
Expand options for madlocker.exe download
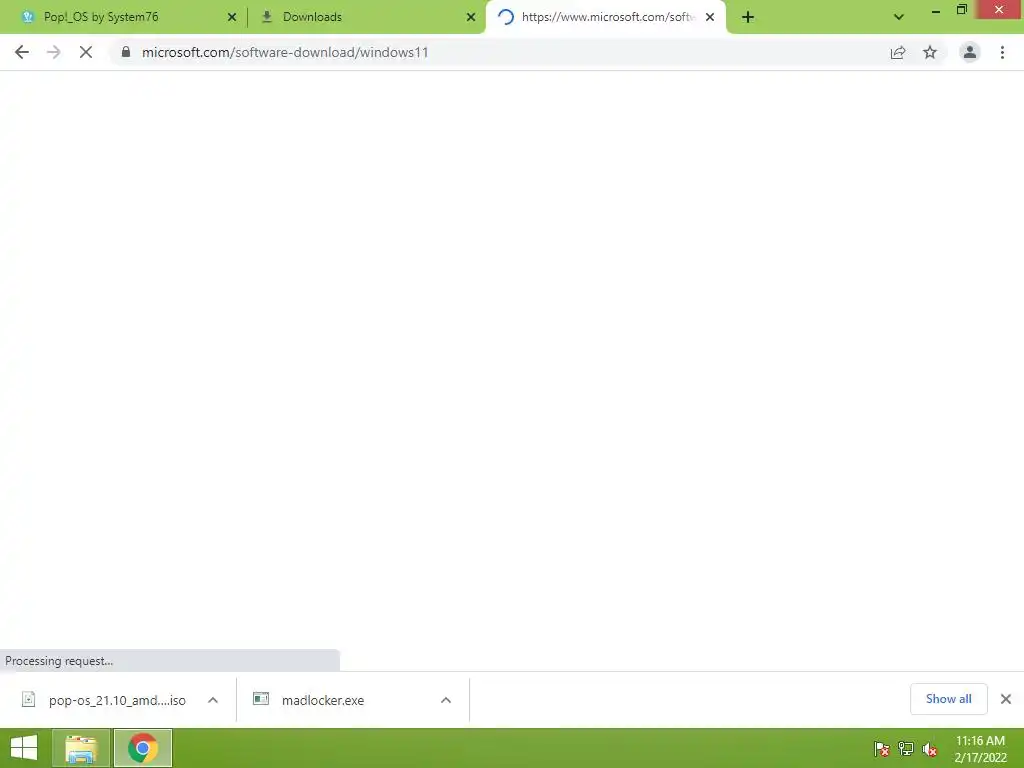coord(446,700)
